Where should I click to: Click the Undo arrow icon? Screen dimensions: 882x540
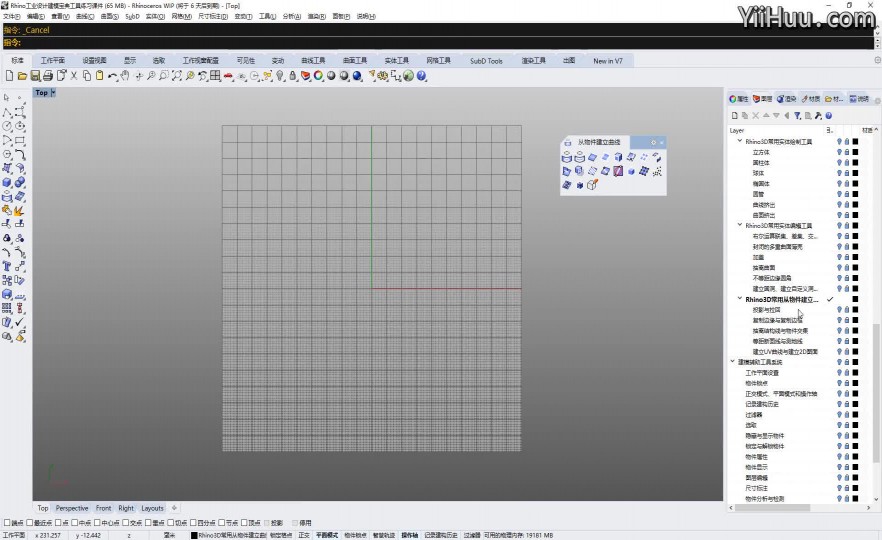pyautogui.click(x=112, y=75)
